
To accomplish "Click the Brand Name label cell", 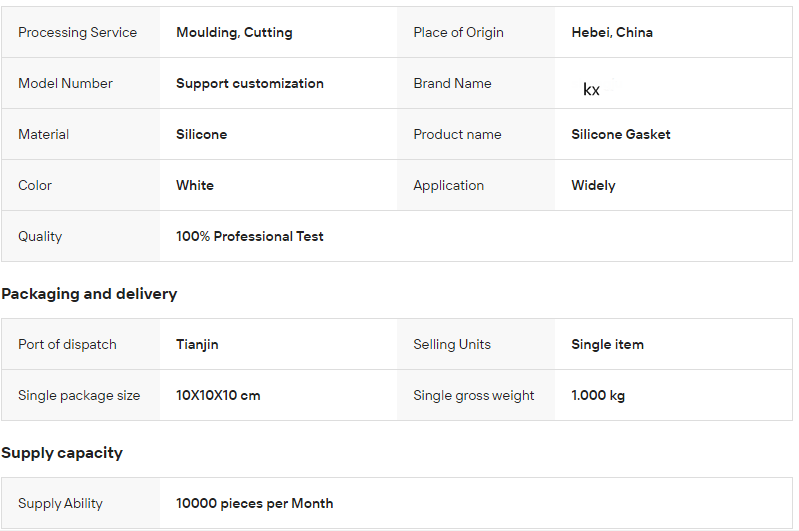I will (x=452, y=83).
